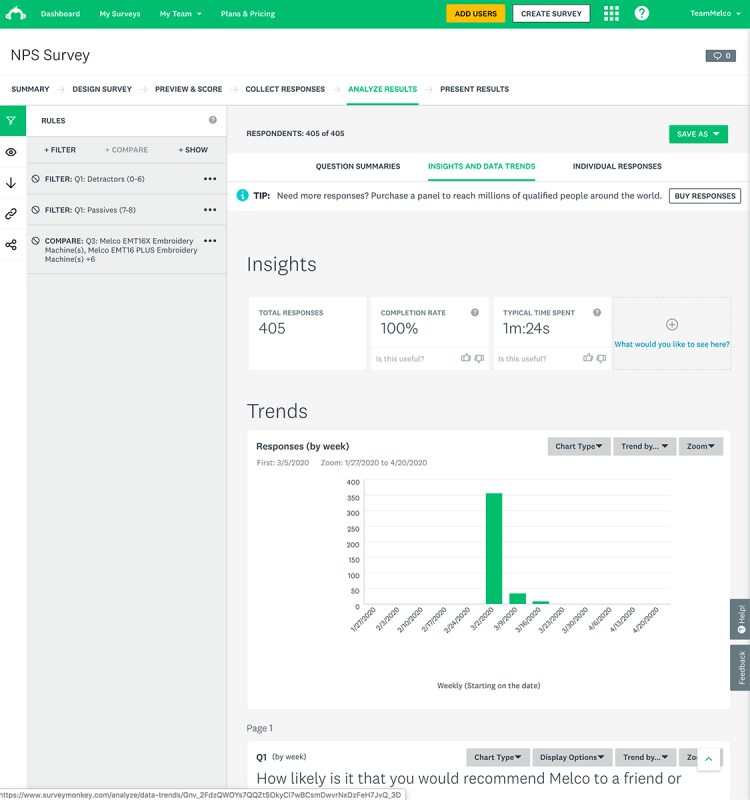
Task: Click the Buy Responses button
Action: pyautogui.click(x=705, y=196)
